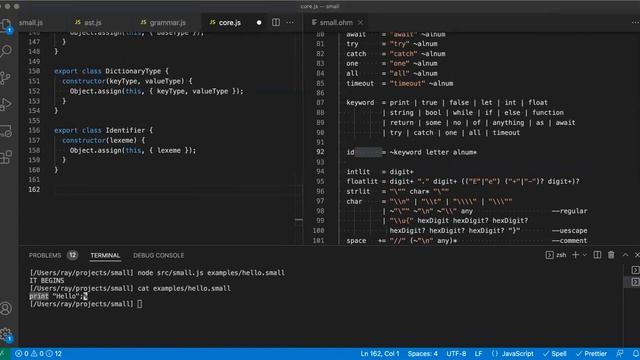The height and width of the screenshot is (360, 640).
Task: Open the Manage gear menu
Action: (6, 335)
